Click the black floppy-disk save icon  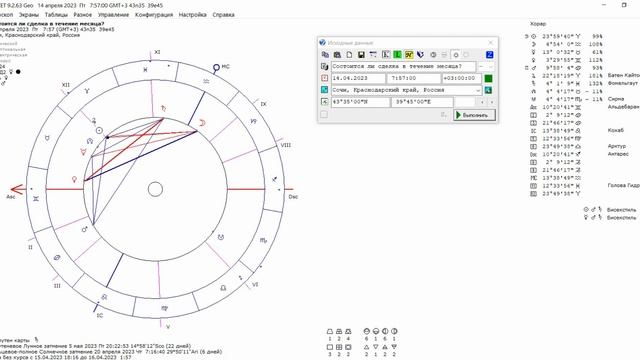point(361,55)
